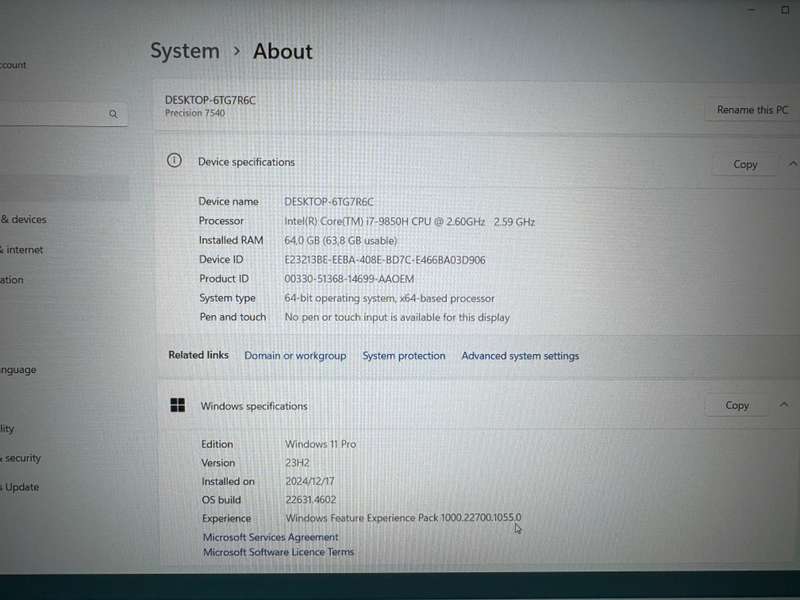Select sidebar item ending in 'ation'
The width and height of the screenshot is (800, 600).
tap(12, 280)
